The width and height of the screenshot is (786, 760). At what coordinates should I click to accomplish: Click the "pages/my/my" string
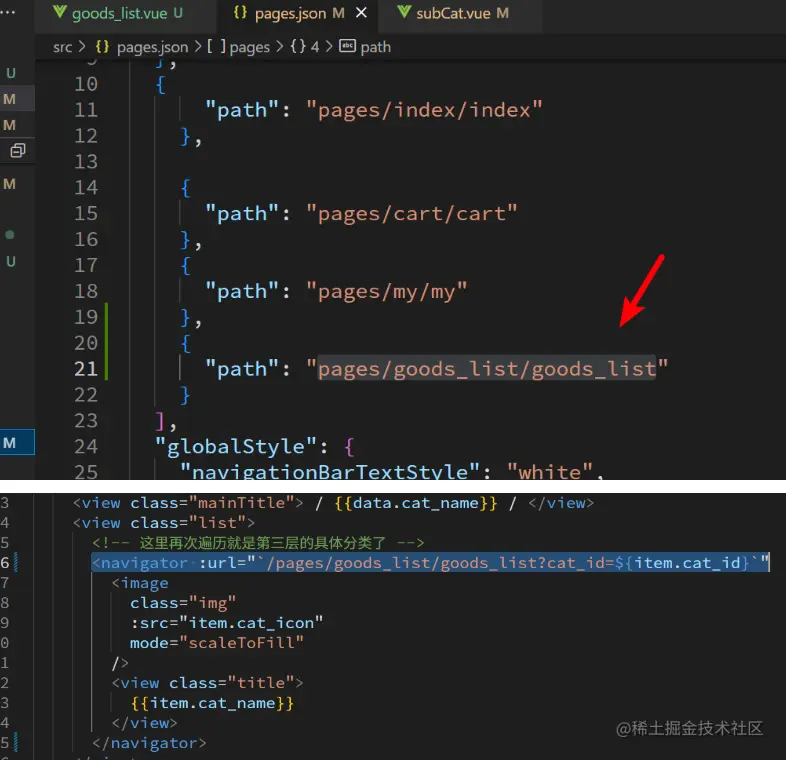(386, 291)
